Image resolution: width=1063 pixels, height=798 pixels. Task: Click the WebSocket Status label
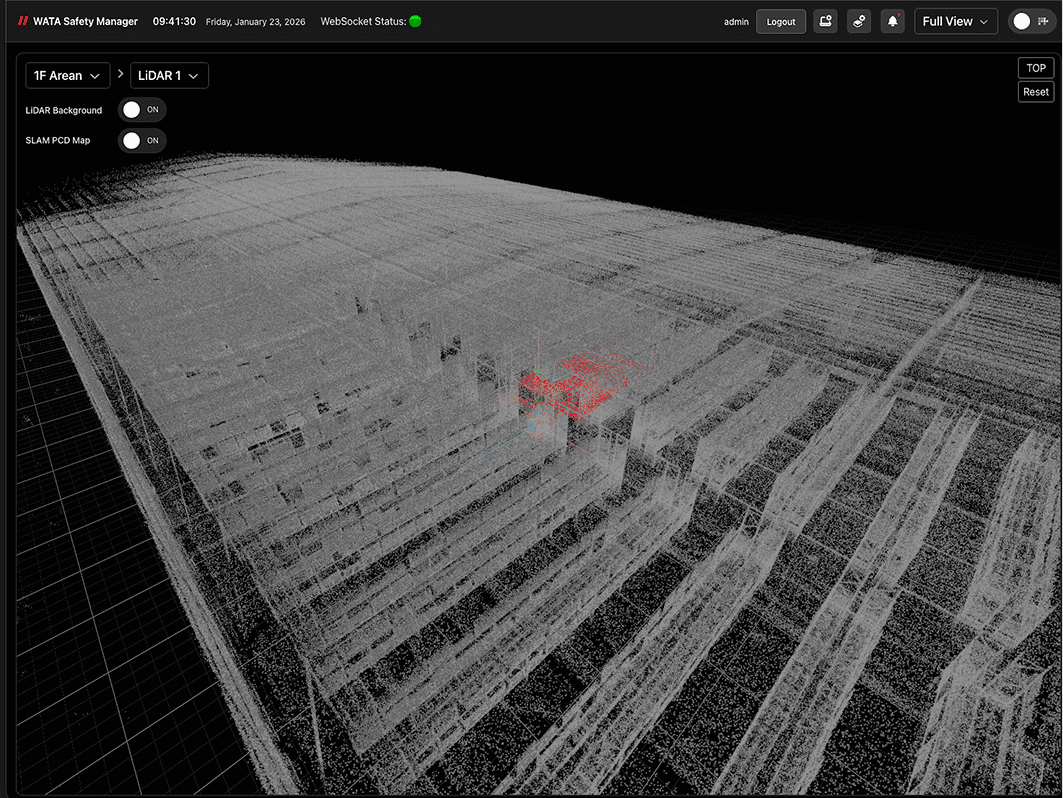coord(363,22)
